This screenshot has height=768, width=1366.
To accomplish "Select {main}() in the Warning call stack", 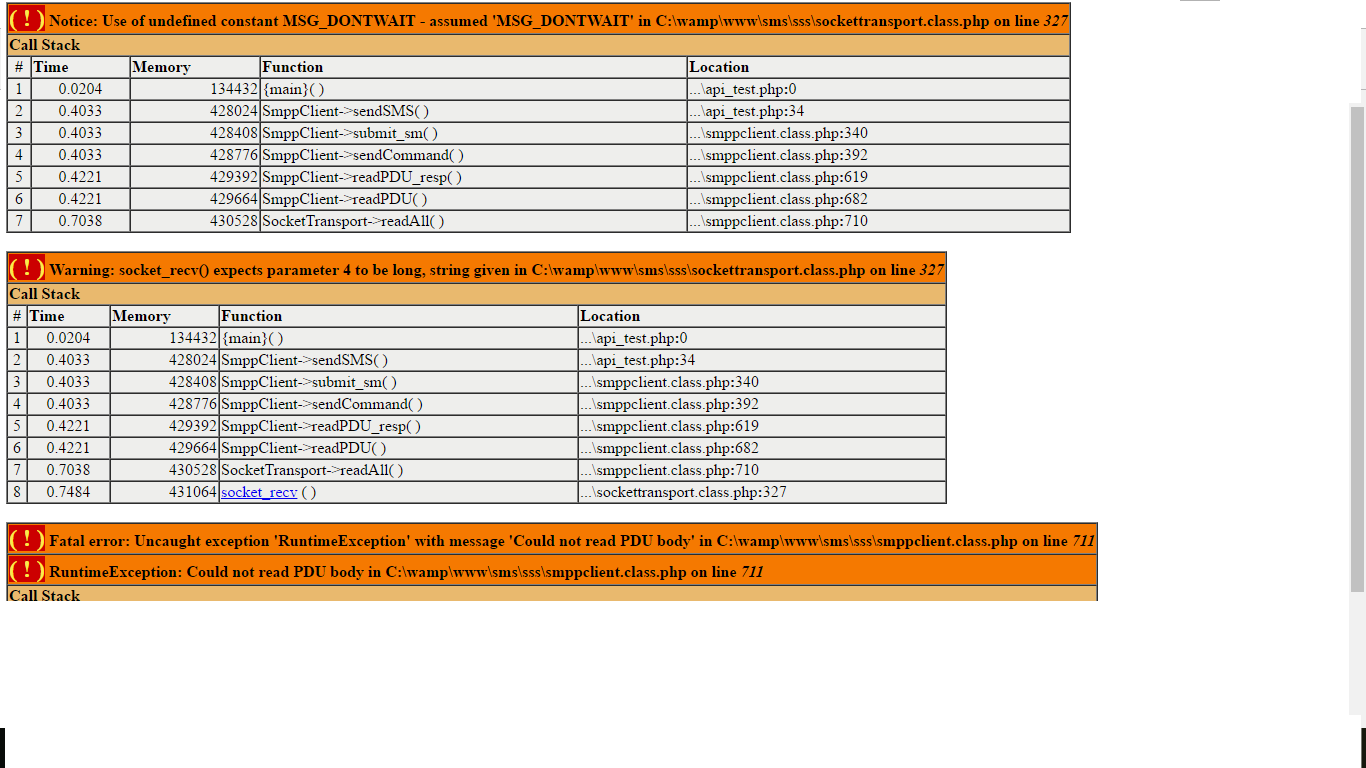I will (253, 338).
